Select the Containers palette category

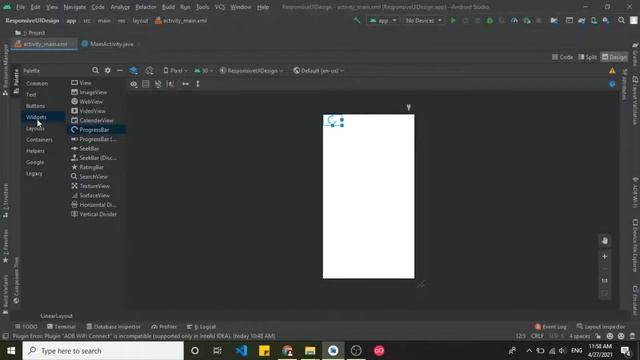pyautogui.click(x=39, y=140)
